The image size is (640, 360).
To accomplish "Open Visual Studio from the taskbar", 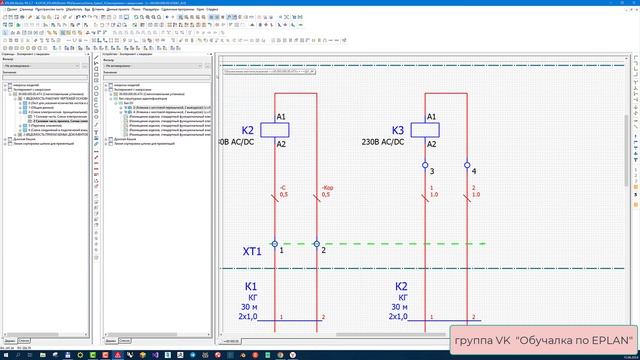I will (x=155, y=355).
